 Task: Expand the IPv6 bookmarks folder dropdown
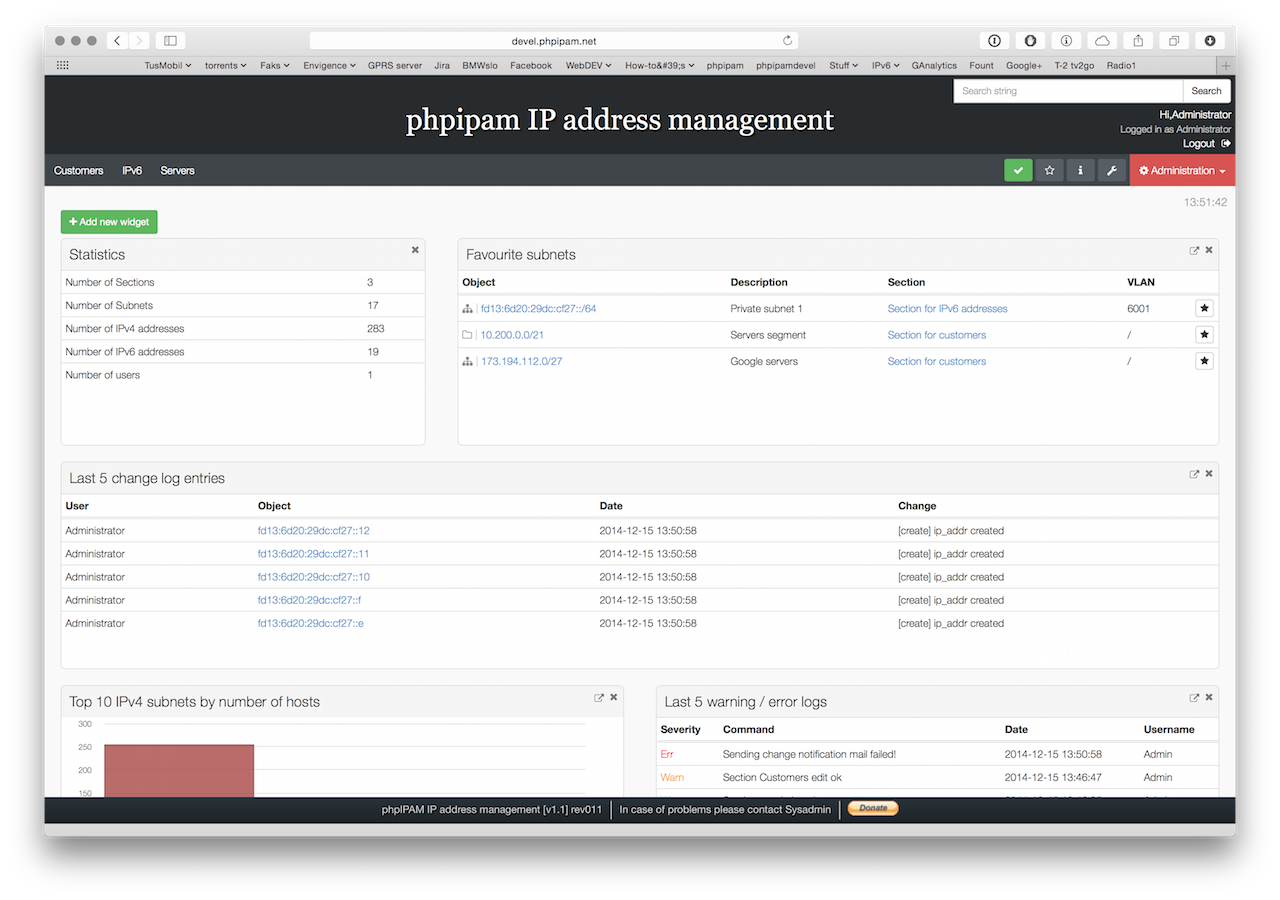884,65
